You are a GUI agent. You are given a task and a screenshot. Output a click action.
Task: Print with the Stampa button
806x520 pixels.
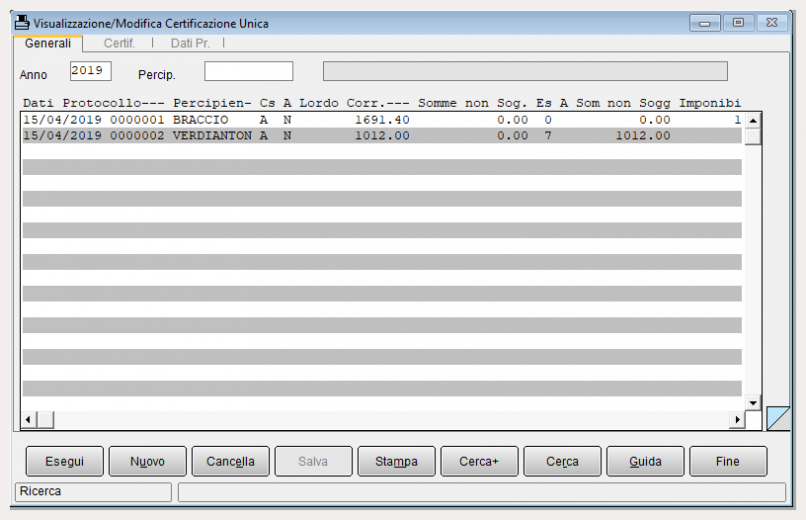coord(396,461)
